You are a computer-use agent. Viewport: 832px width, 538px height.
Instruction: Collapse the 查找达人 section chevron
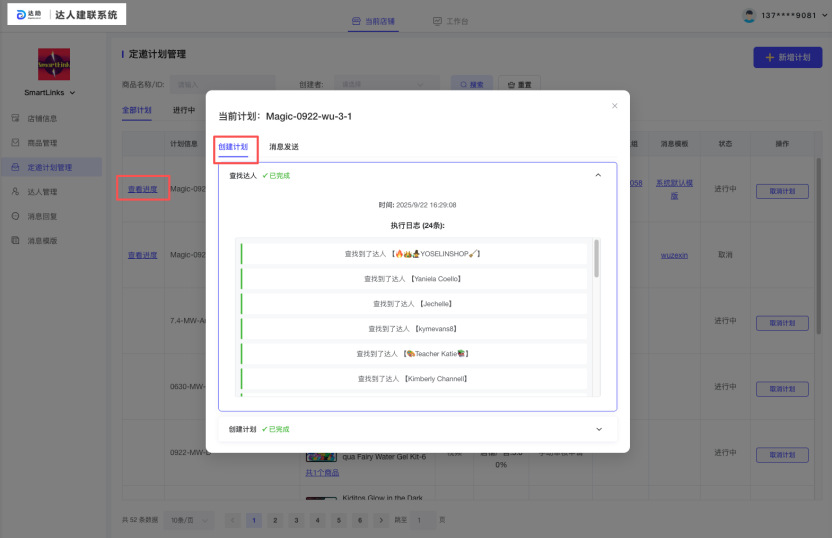tap(598, 175)
